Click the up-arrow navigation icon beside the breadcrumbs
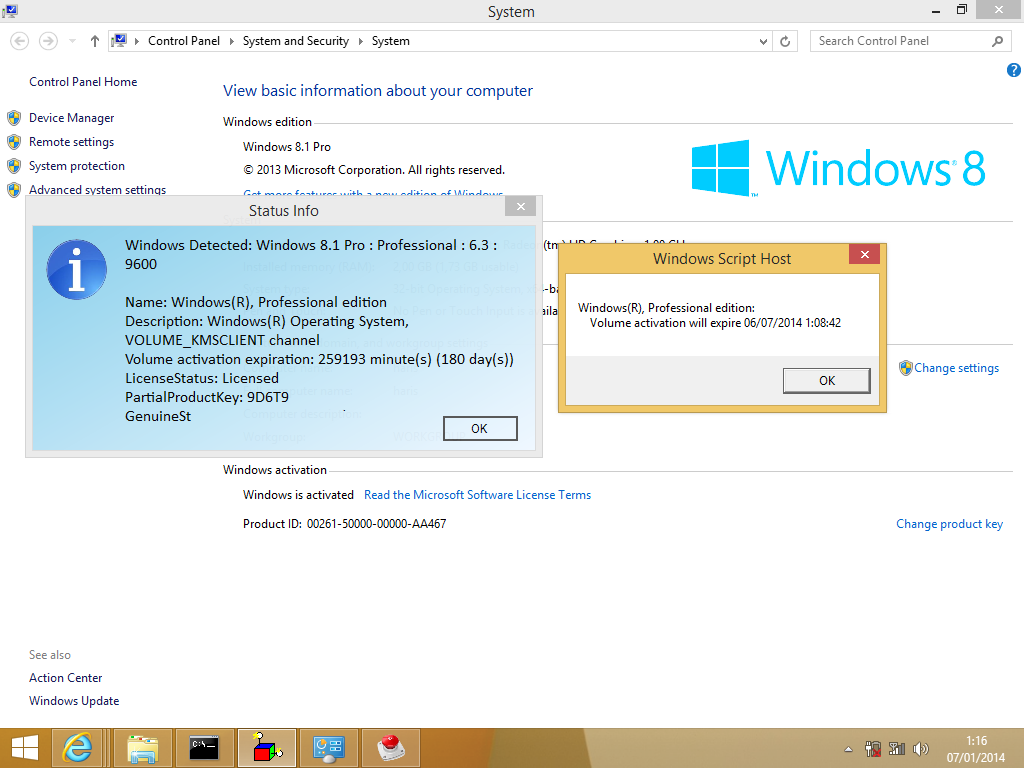 coord(94,41)
